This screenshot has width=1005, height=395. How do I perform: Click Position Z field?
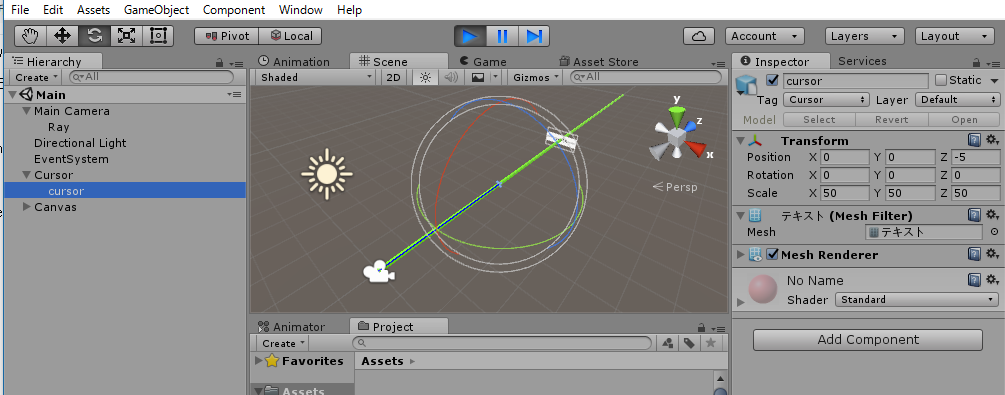[x=976, y=157]
